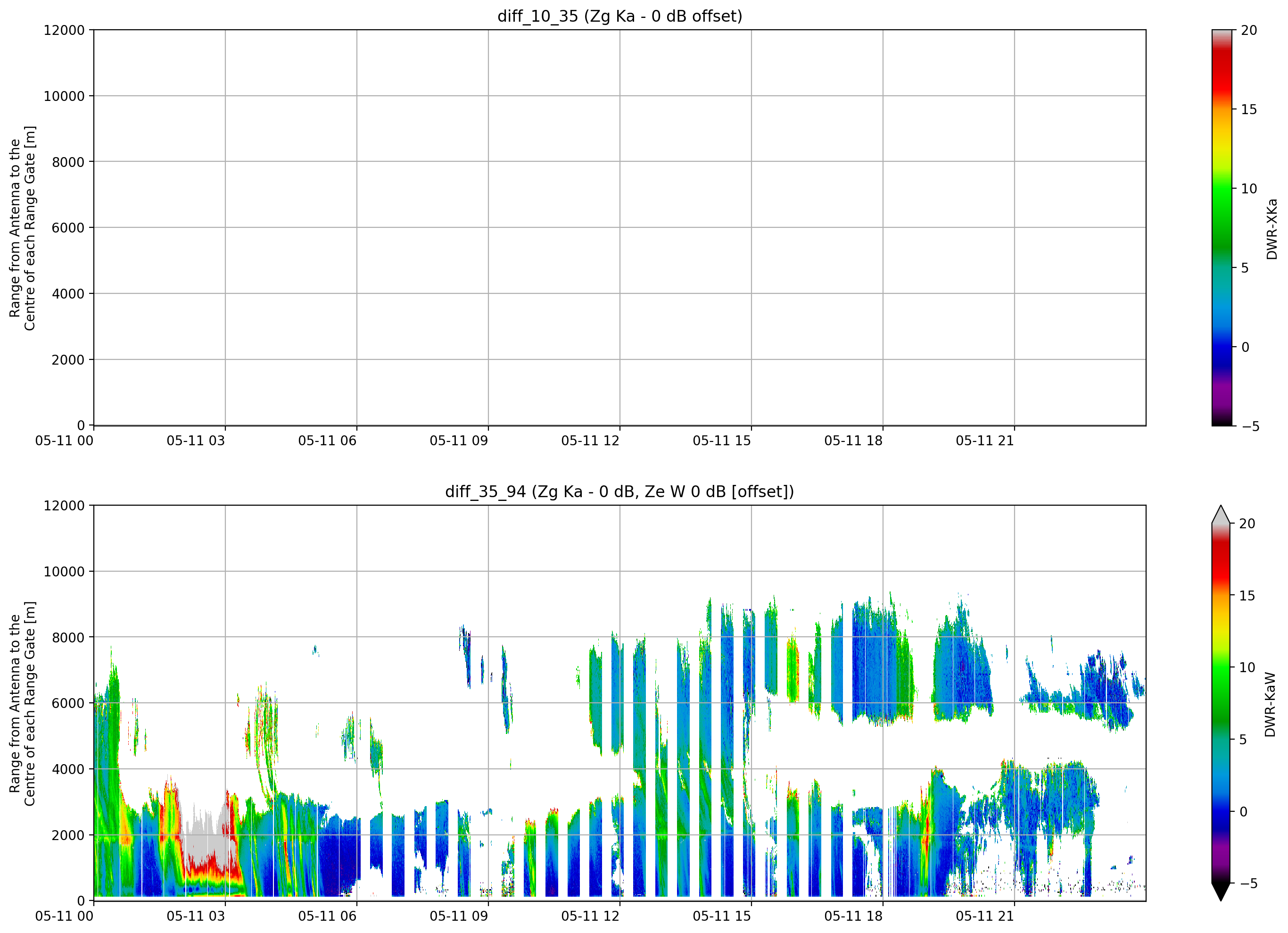The image size is (1288, 933).
Task: Click the DWR-KaW colorbar label
Action: [1271, 705]
